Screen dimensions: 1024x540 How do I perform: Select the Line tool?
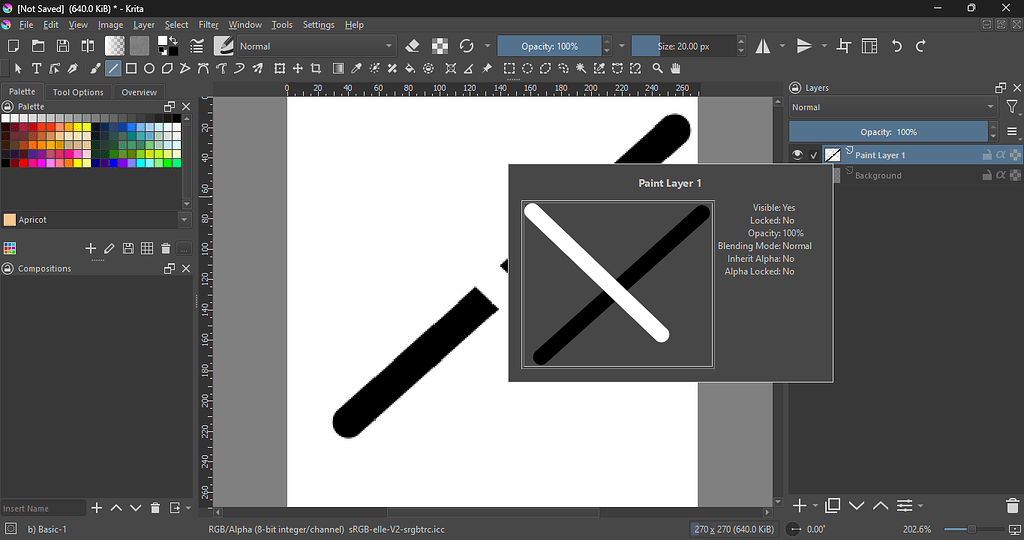[x=113, y=68]
